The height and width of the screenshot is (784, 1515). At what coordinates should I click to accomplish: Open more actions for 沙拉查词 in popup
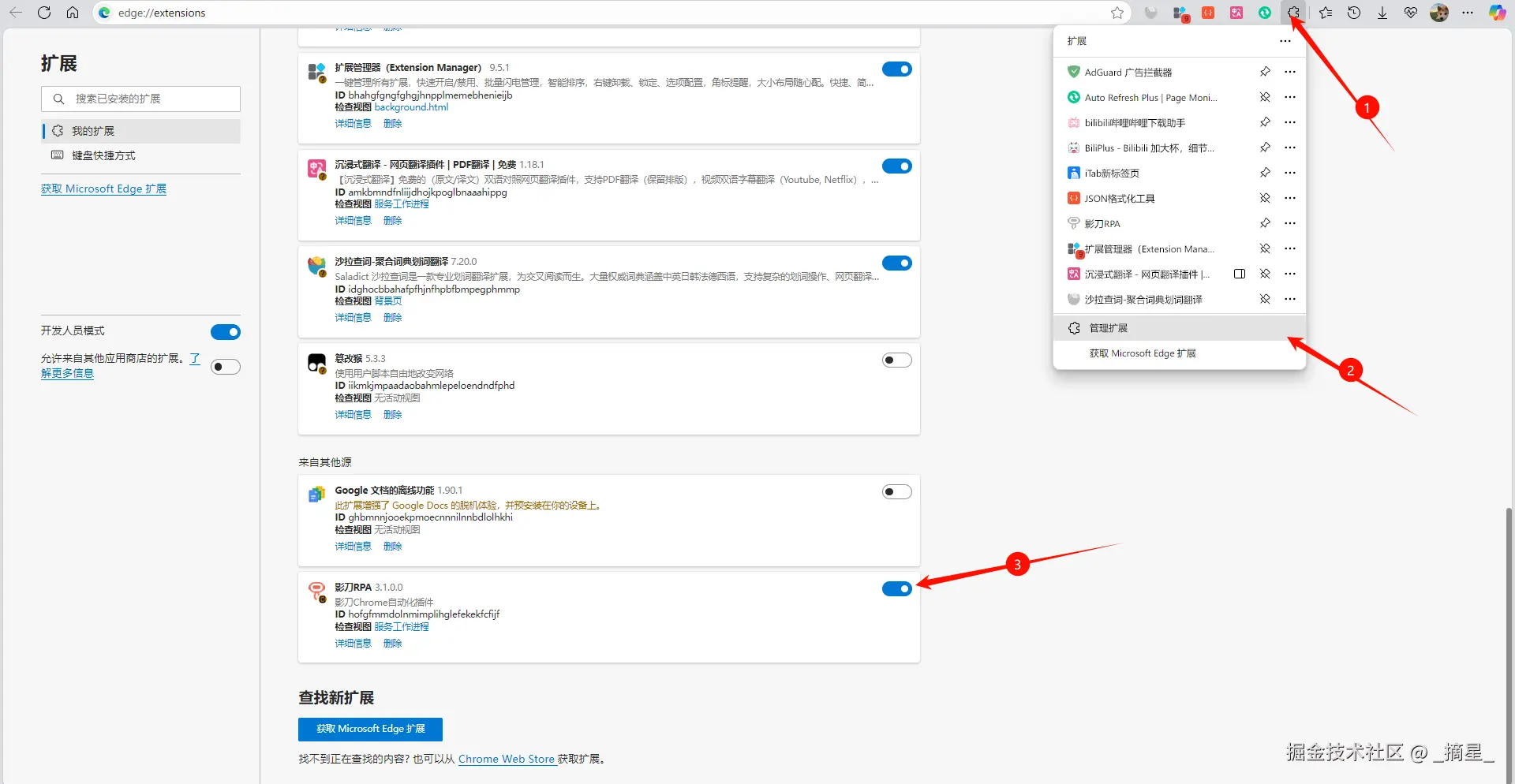point(1290,299)
